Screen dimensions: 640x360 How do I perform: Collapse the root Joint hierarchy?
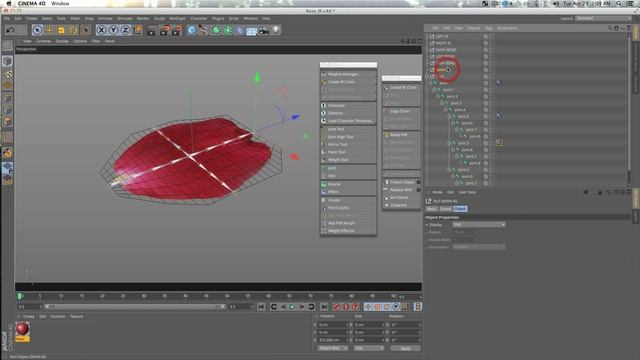click(430, 83)
